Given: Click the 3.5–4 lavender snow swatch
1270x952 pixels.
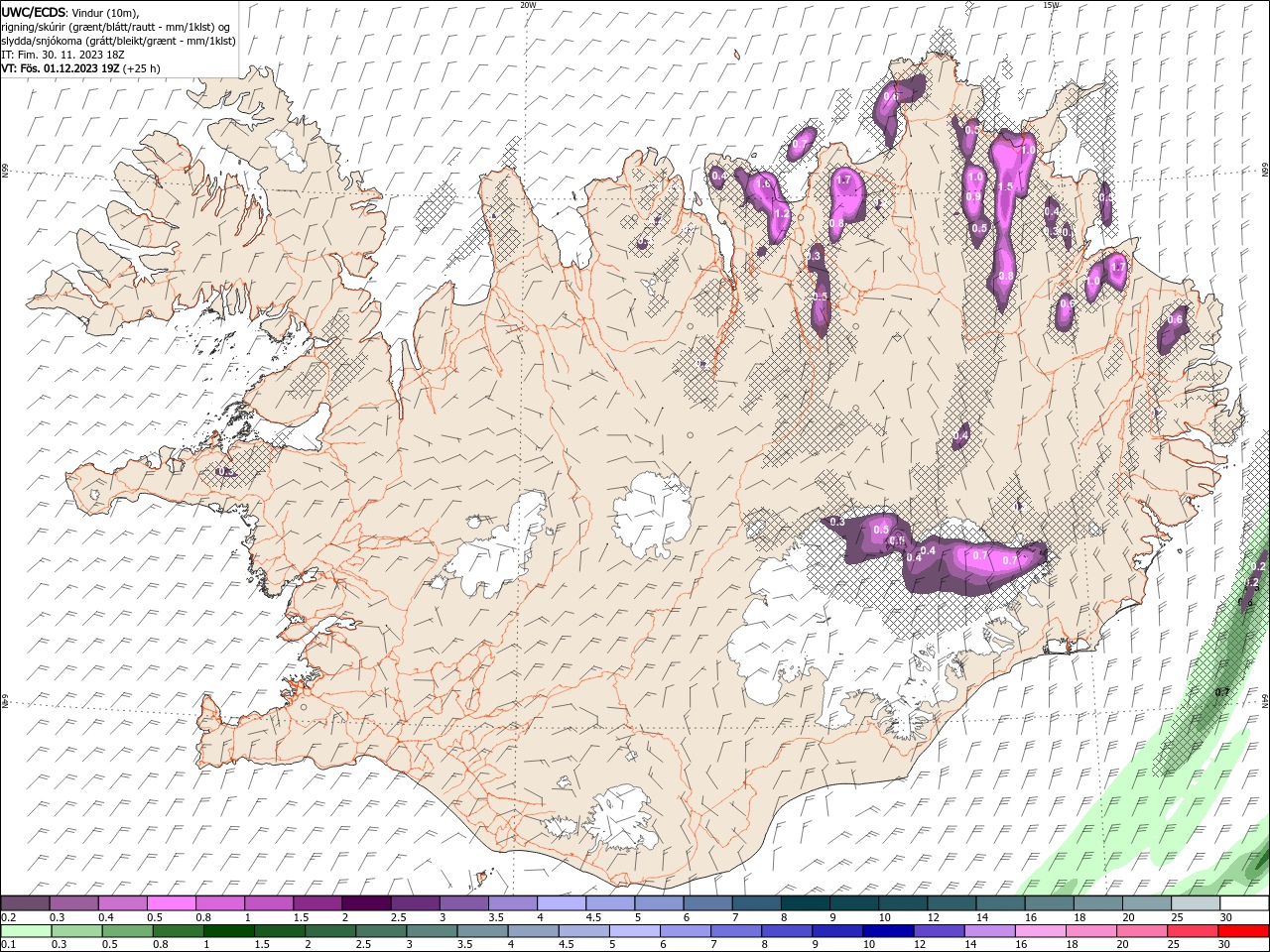Looking at the screenshot, I should click(x=512, y=903).
